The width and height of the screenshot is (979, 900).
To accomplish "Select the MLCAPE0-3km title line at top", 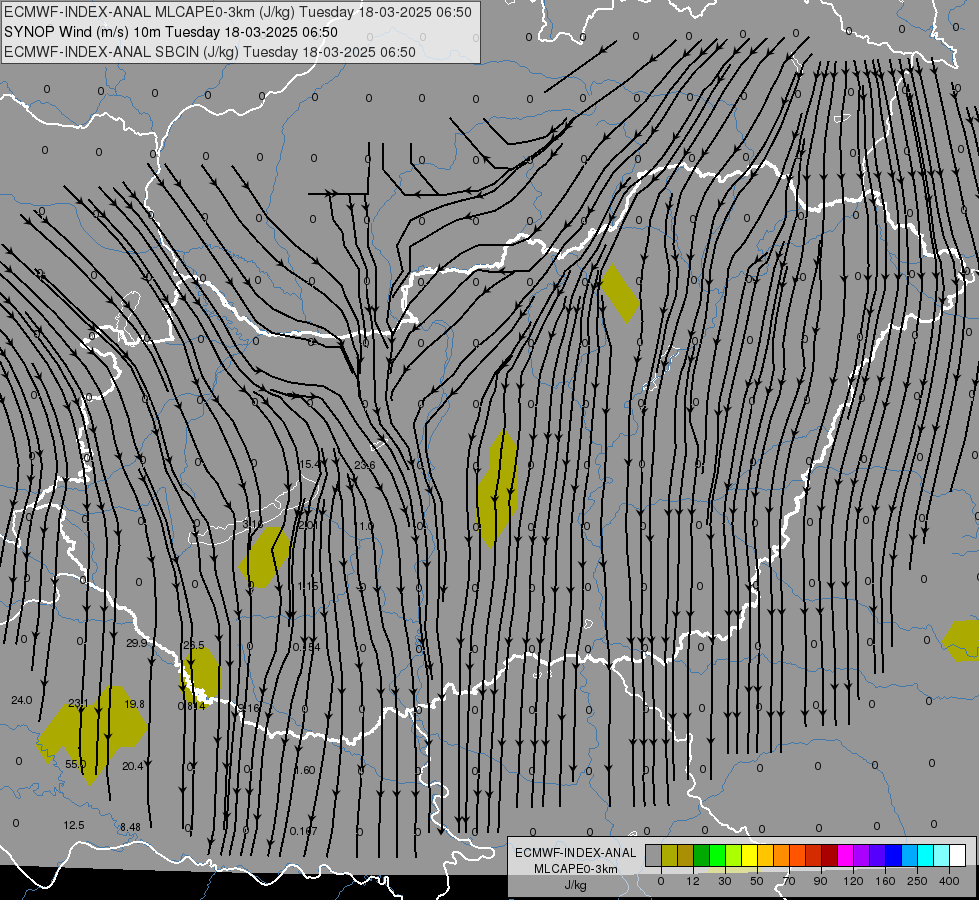I will click(238, 12).
